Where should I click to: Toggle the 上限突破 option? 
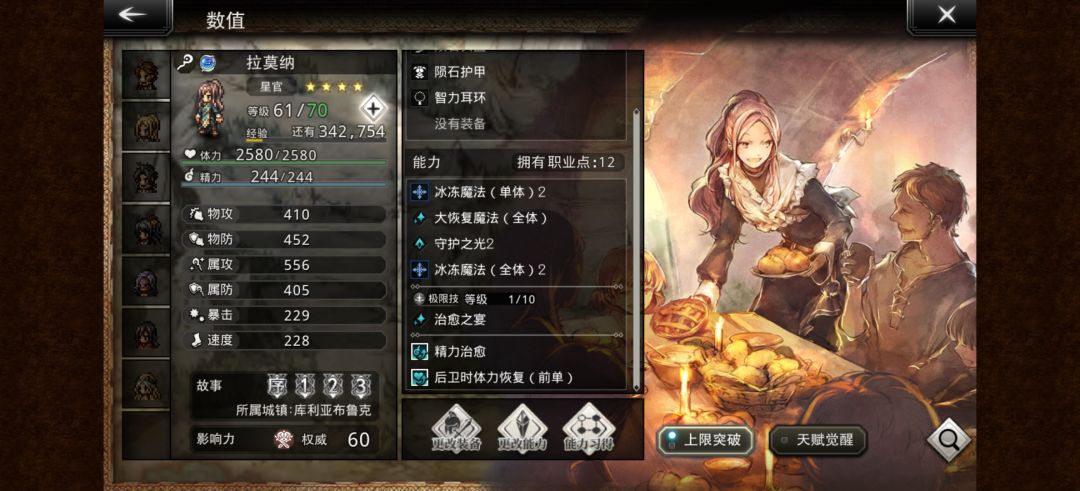pyautogui.click(x=705, y=440)
